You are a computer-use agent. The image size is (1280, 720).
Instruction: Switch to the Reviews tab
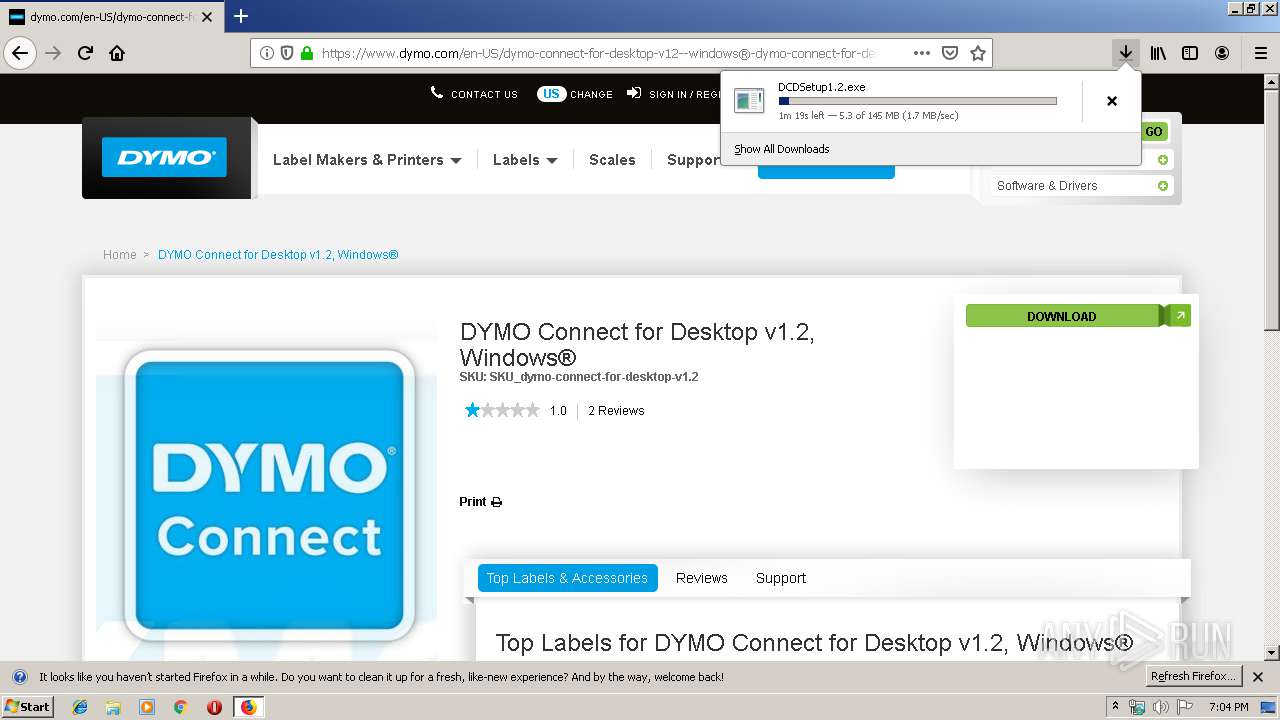[701, 578]
